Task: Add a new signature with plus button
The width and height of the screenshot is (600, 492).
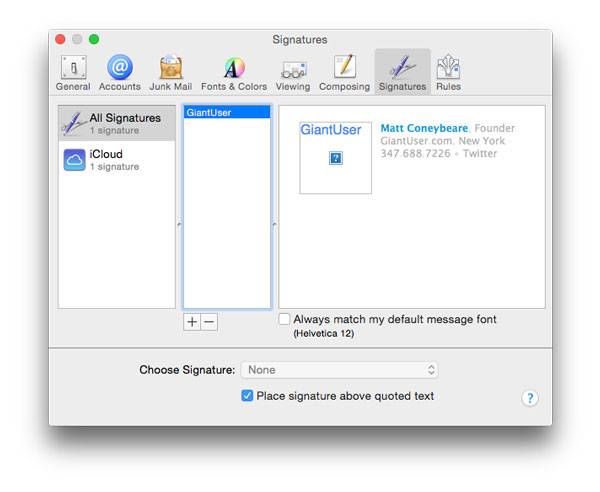Action: pyautogui.click(x=192, y=322)
